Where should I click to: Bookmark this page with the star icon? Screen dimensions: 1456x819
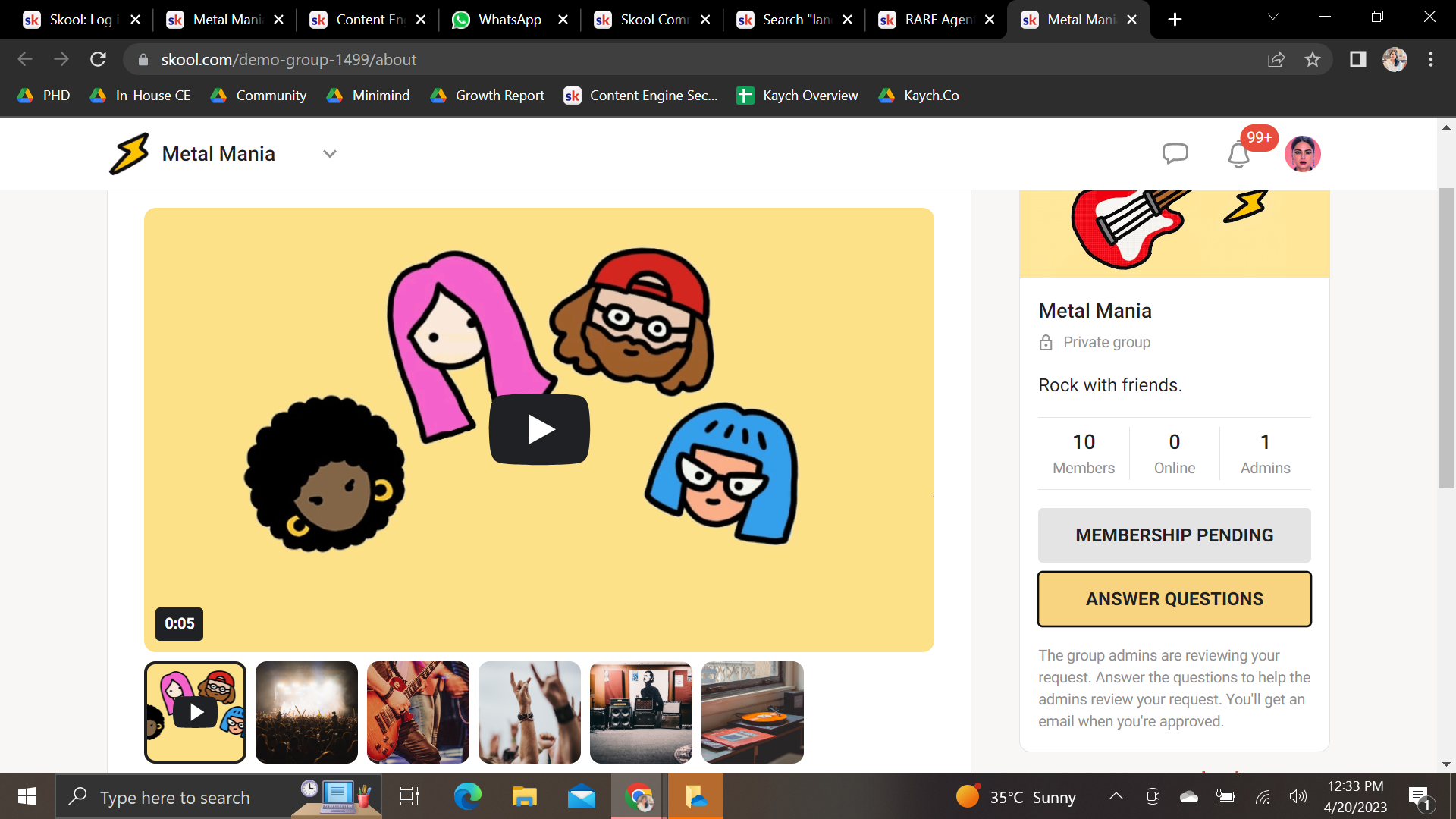pos(1313,59)
